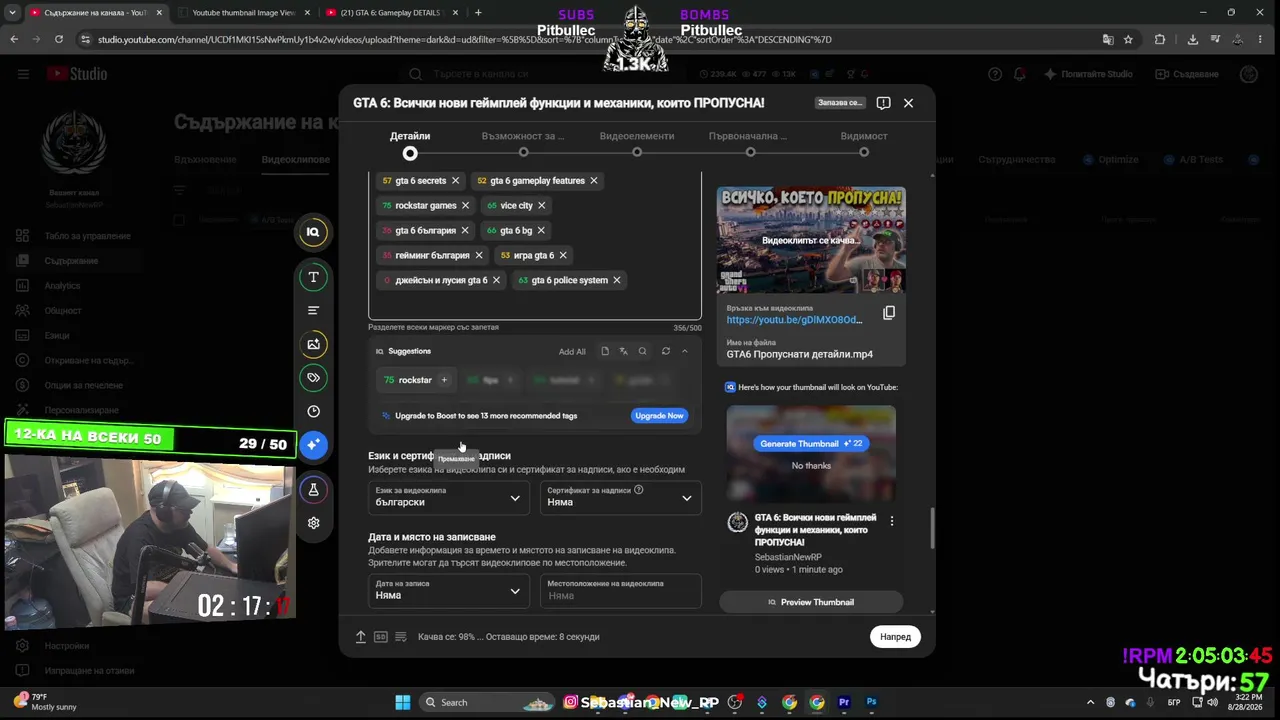Open the caption certificate dropdown
Screen dimensions: 1280x720
(620, 497)
